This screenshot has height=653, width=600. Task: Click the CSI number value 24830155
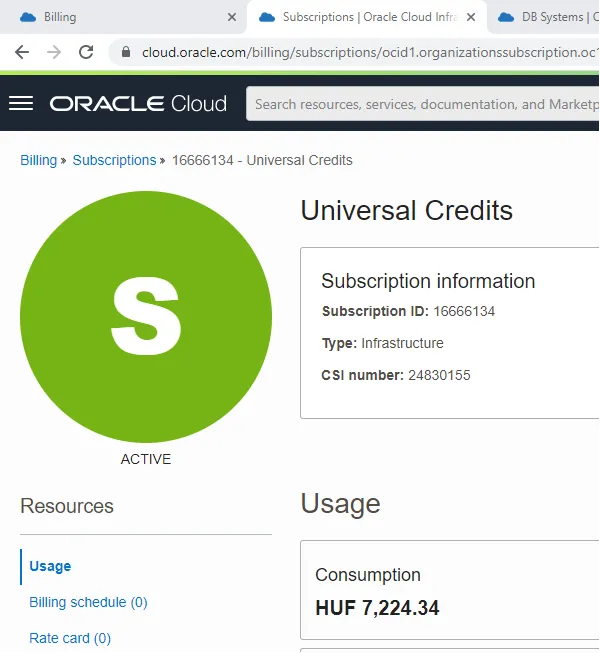click(x=439, y=375)
